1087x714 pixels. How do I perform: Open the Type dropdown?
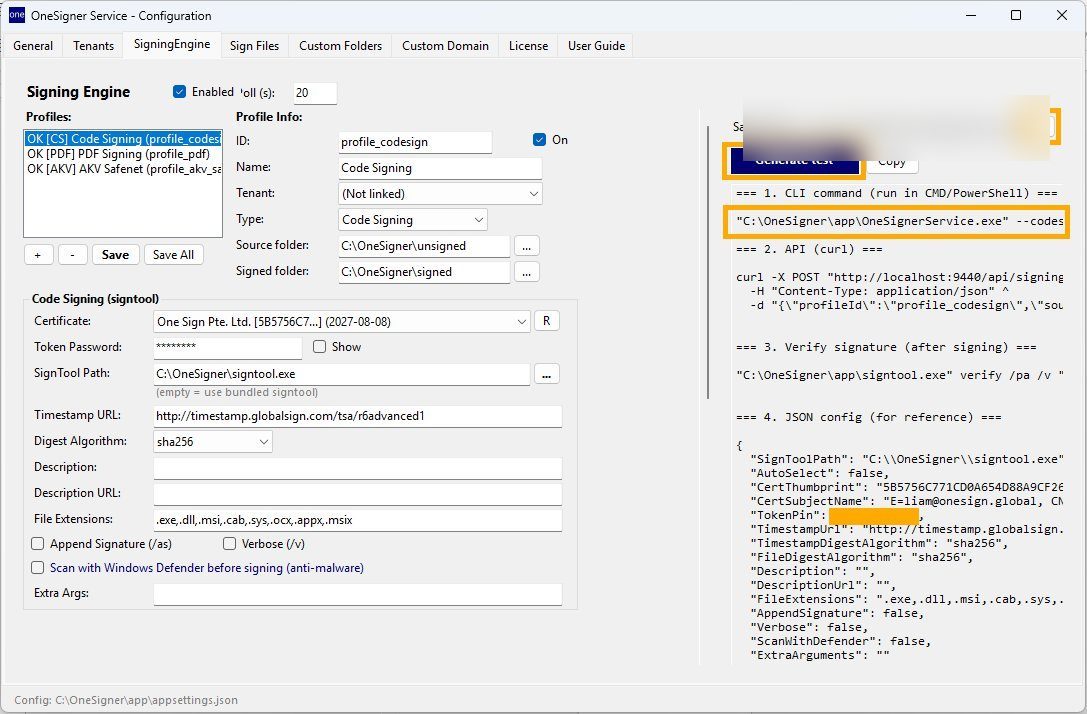click(x=412, y=220)
